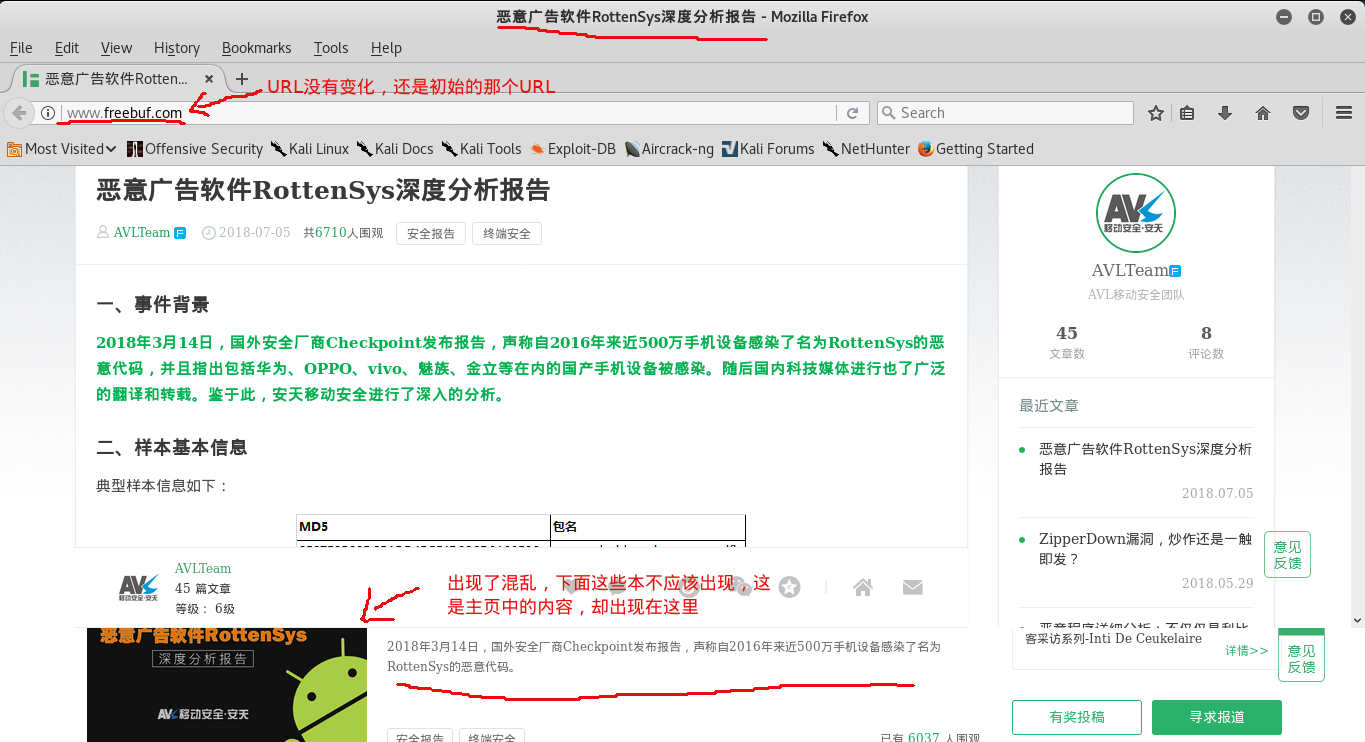1365x742 pixels.
Task: Go to Firefox Home via house icon
Action: 1263,113
